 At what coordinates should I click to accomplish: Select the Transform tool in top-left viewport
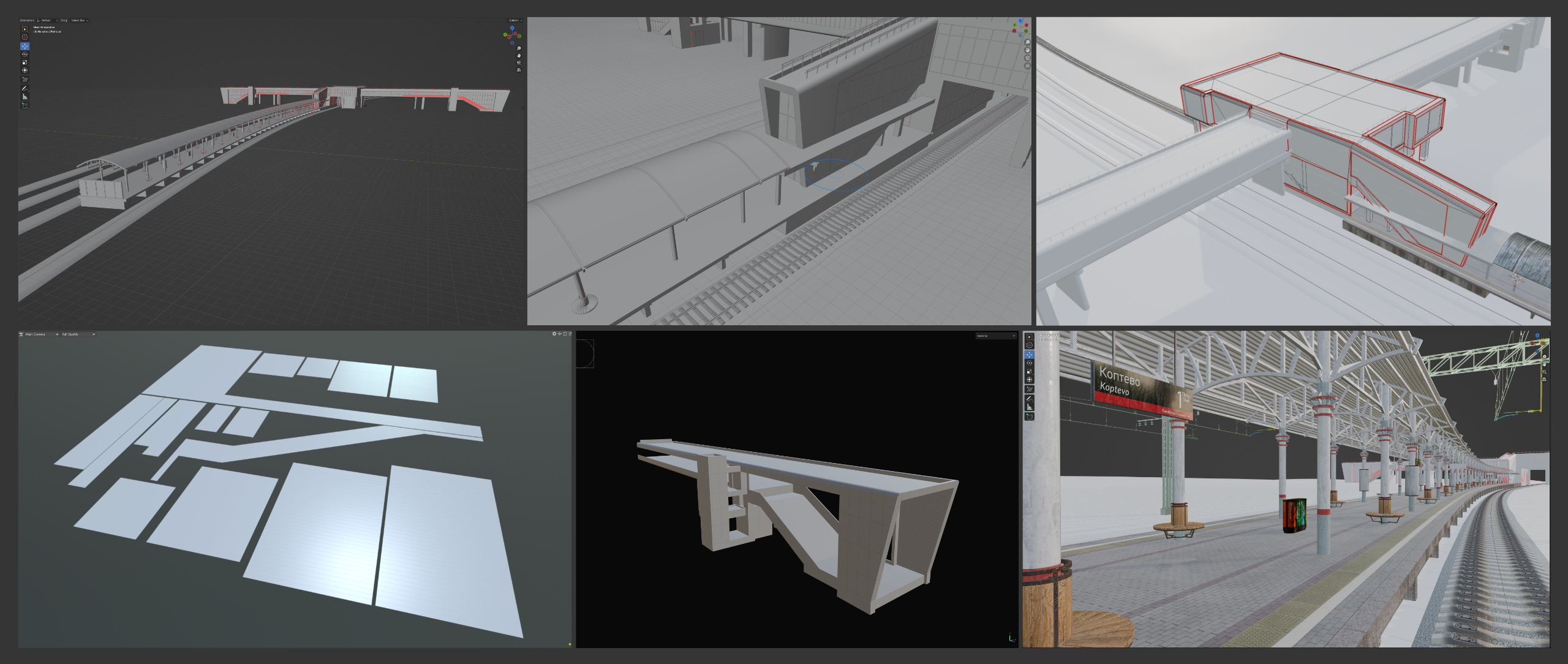pos(24,70)
